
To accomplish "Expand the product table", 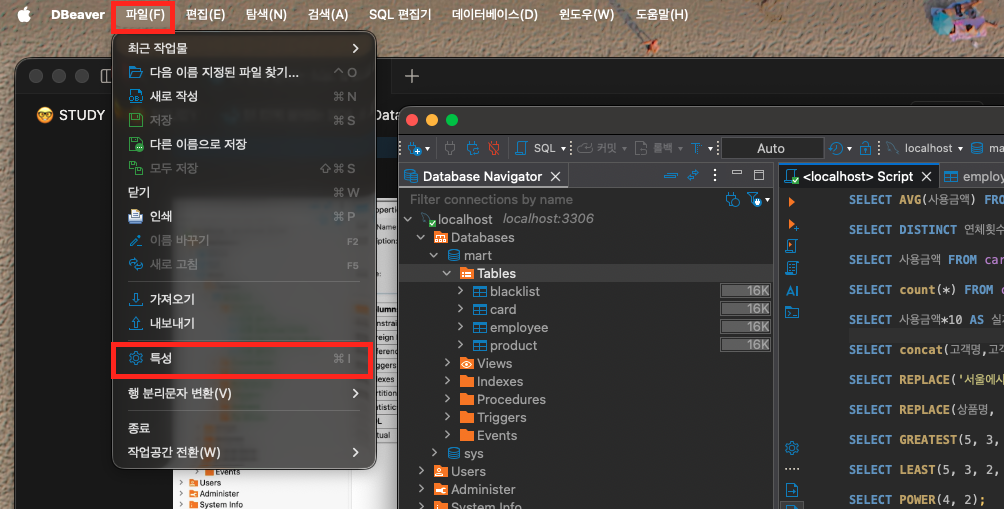I will click(460, 345).
